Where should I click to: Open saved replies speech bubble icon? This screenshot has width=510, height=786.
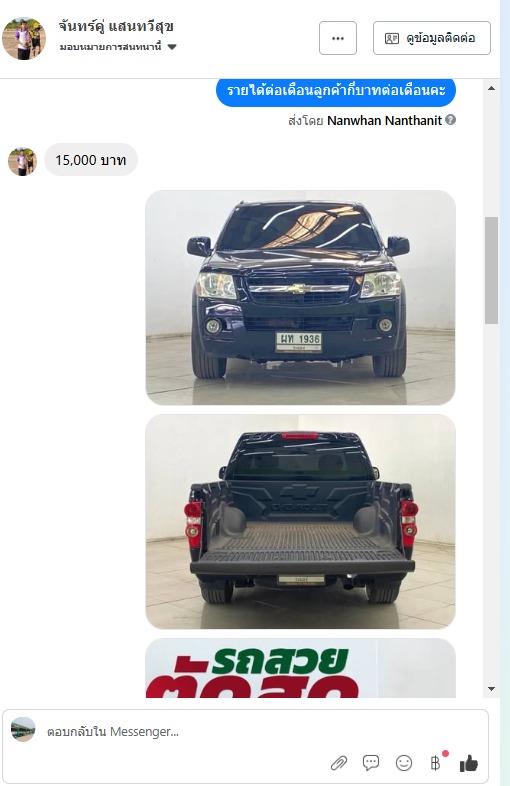[x=371, y=762]
